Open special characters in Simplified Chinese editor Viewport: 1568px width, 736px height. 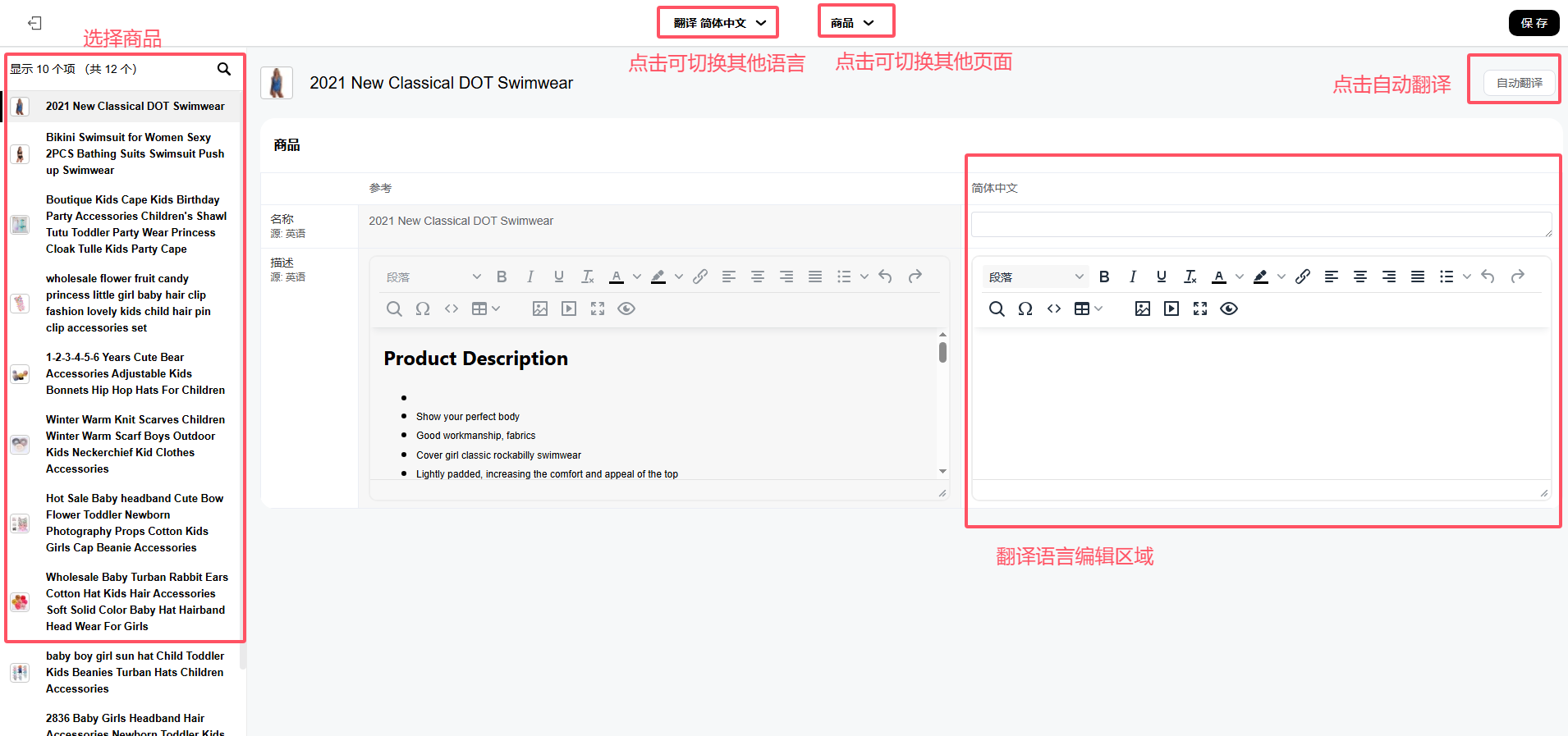tap(1025, 309)
